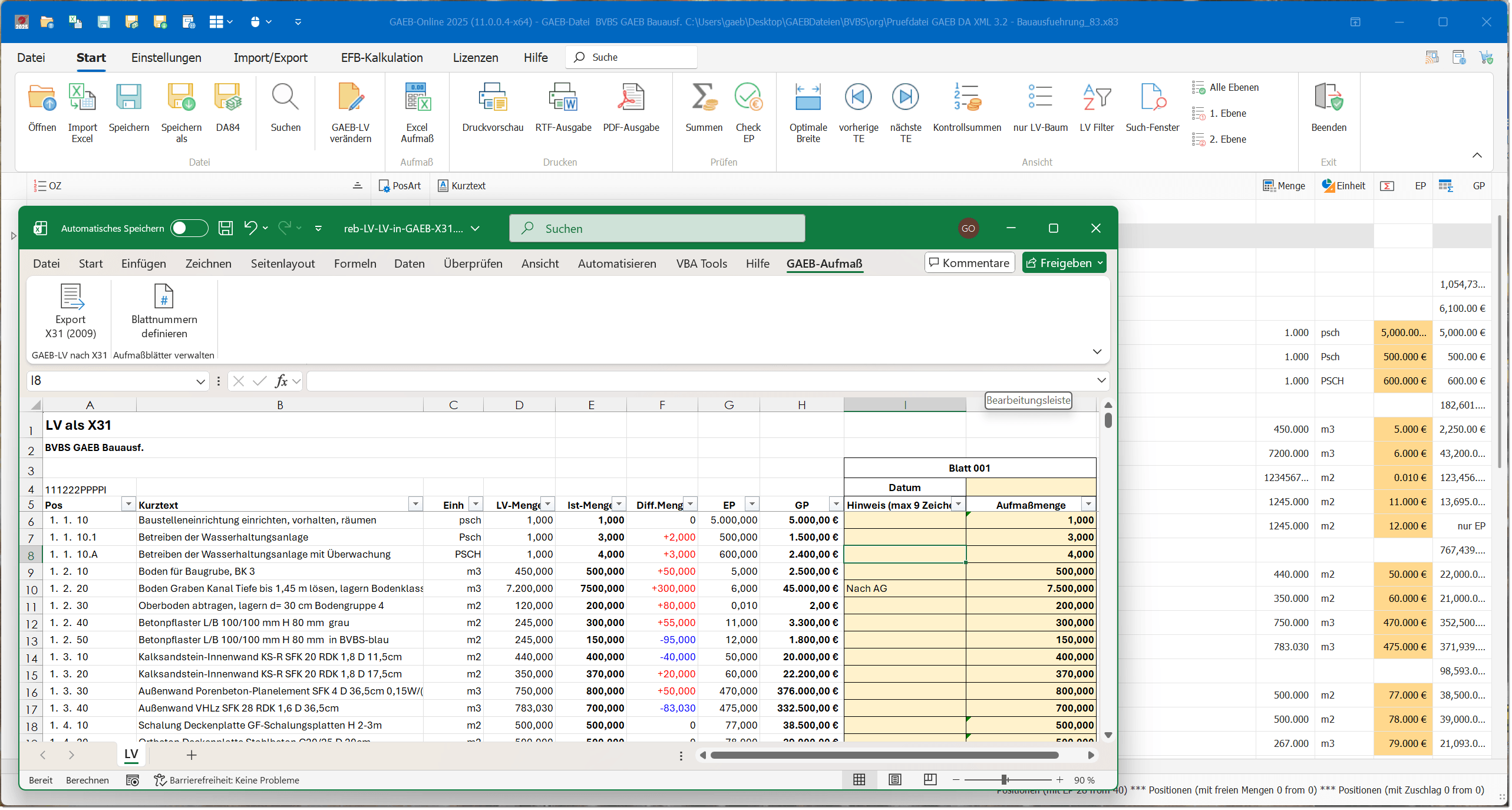The image size is (1512, 810).
Task: Switch to the Formeln tab in Excel
Action: [x=355, y=264]
